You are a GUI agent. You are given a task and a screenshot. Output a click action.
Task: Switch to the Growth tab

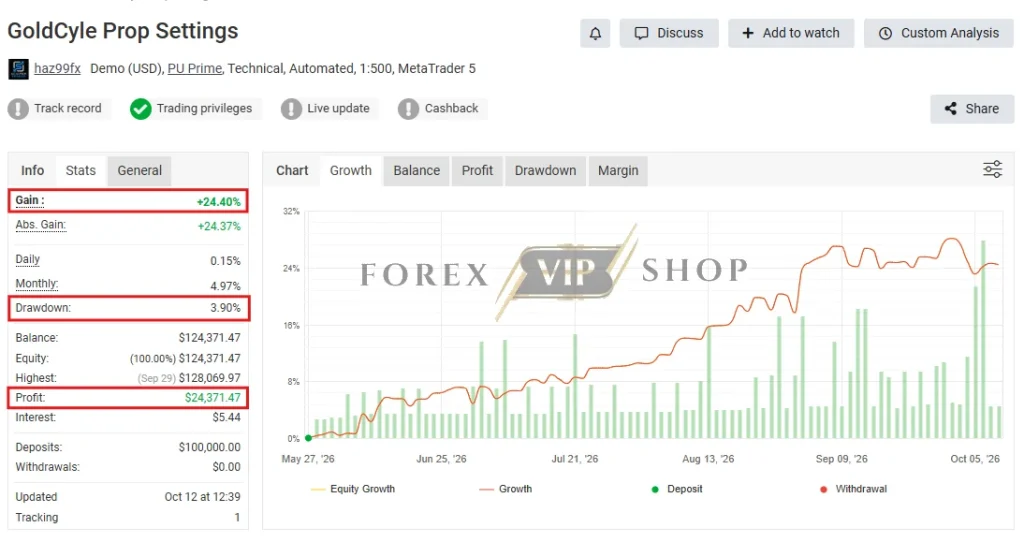[x=351, y=170]
